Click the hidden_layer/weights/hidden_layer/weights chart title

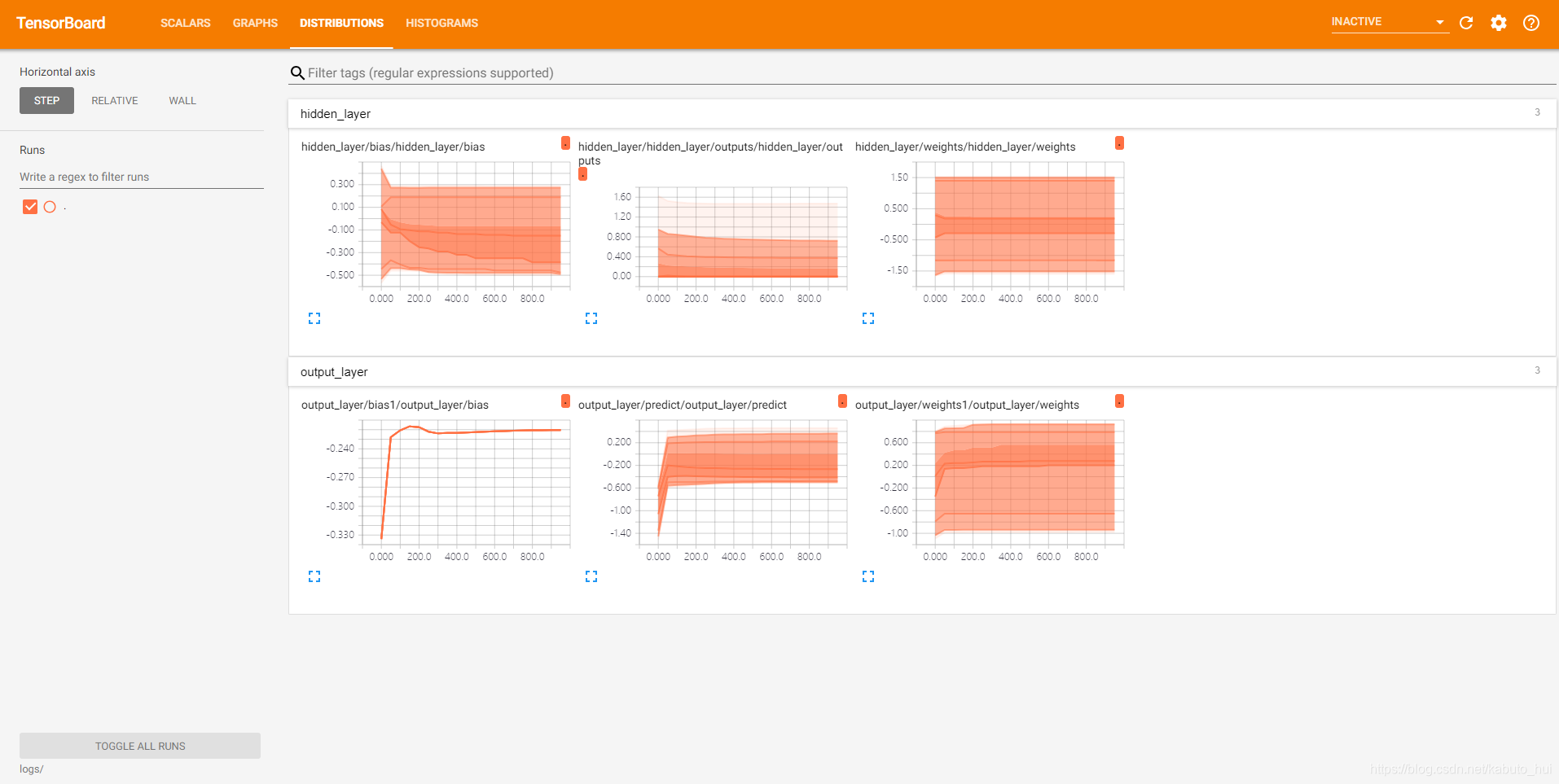pos(965,147)
